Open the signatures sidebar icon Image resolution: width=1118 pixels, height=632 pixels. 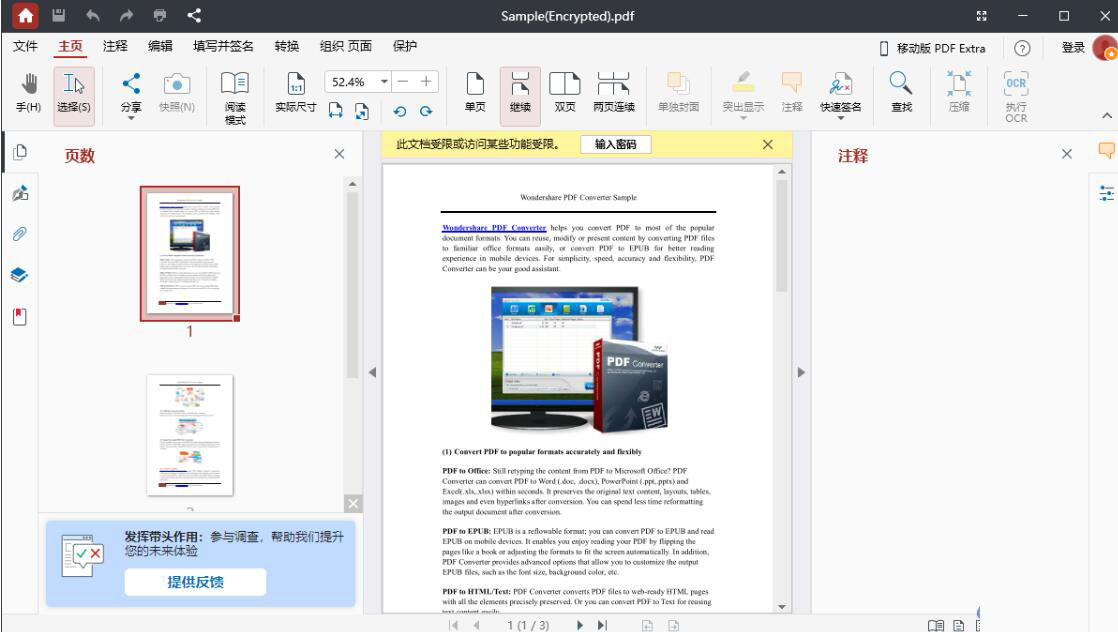pyautogui.click(x=20, y=193)
